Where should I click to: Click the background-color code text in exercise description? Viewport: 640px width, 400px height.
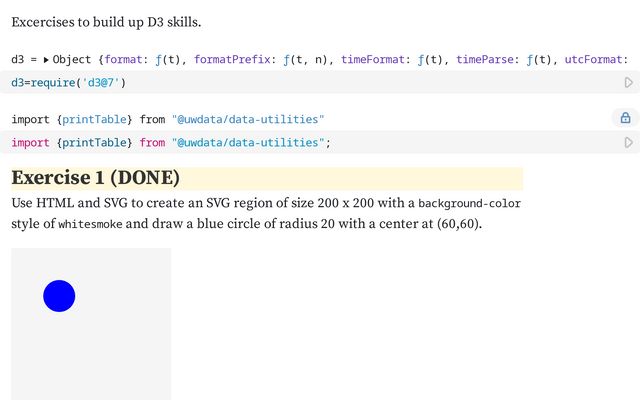coord(469,203)
